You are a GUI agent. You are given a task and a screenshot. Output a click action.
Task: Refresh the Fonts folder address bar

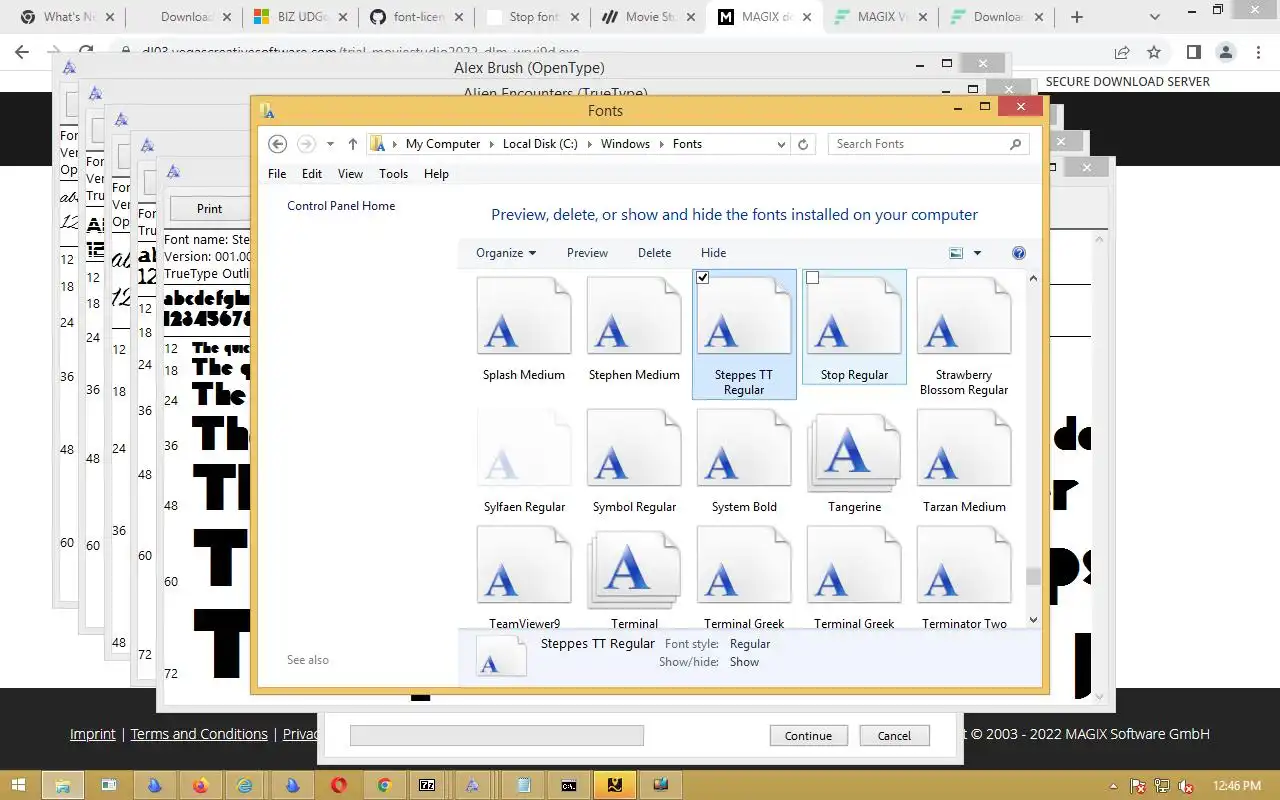coord(803,144)
